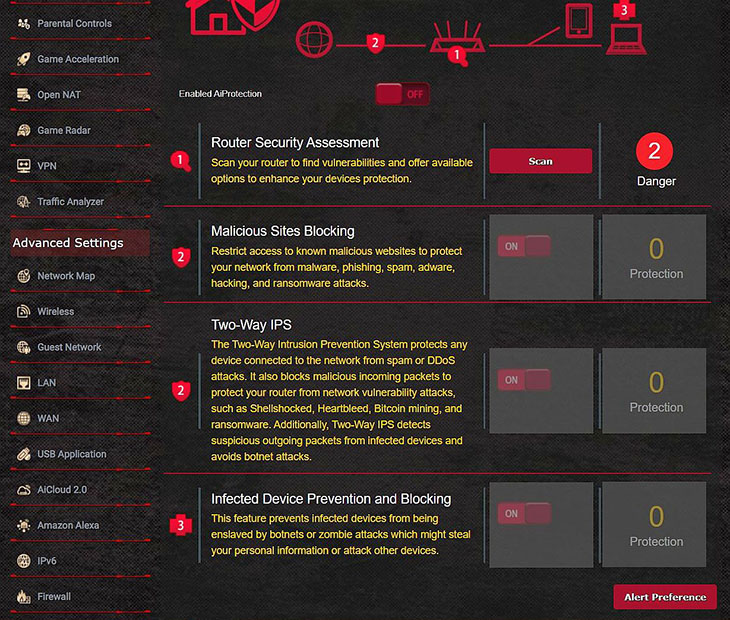Open Two-Way IPS protection count

(654, 391)
